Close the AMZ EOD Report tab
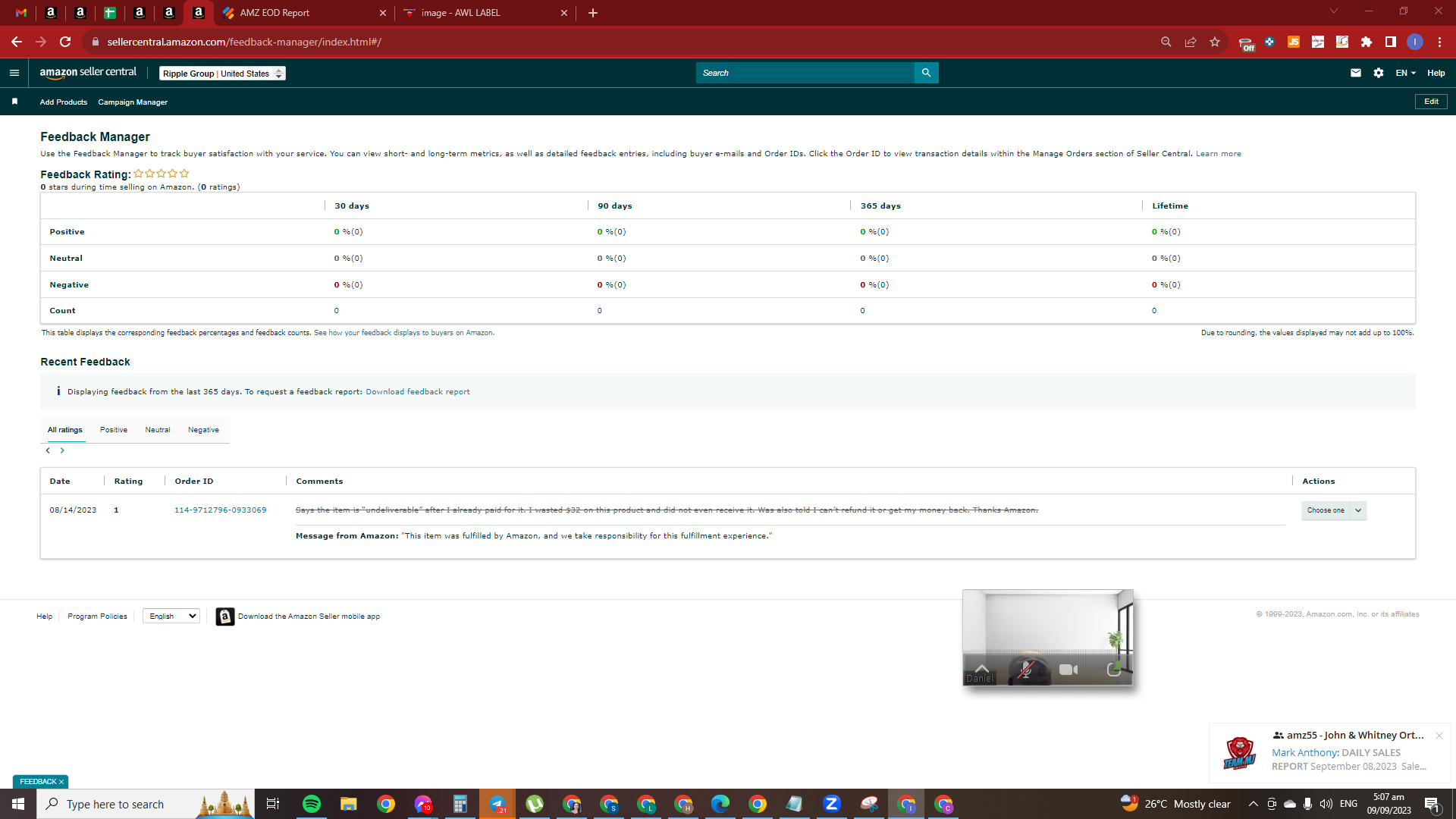1456x819 pixels. click(382, 13)
